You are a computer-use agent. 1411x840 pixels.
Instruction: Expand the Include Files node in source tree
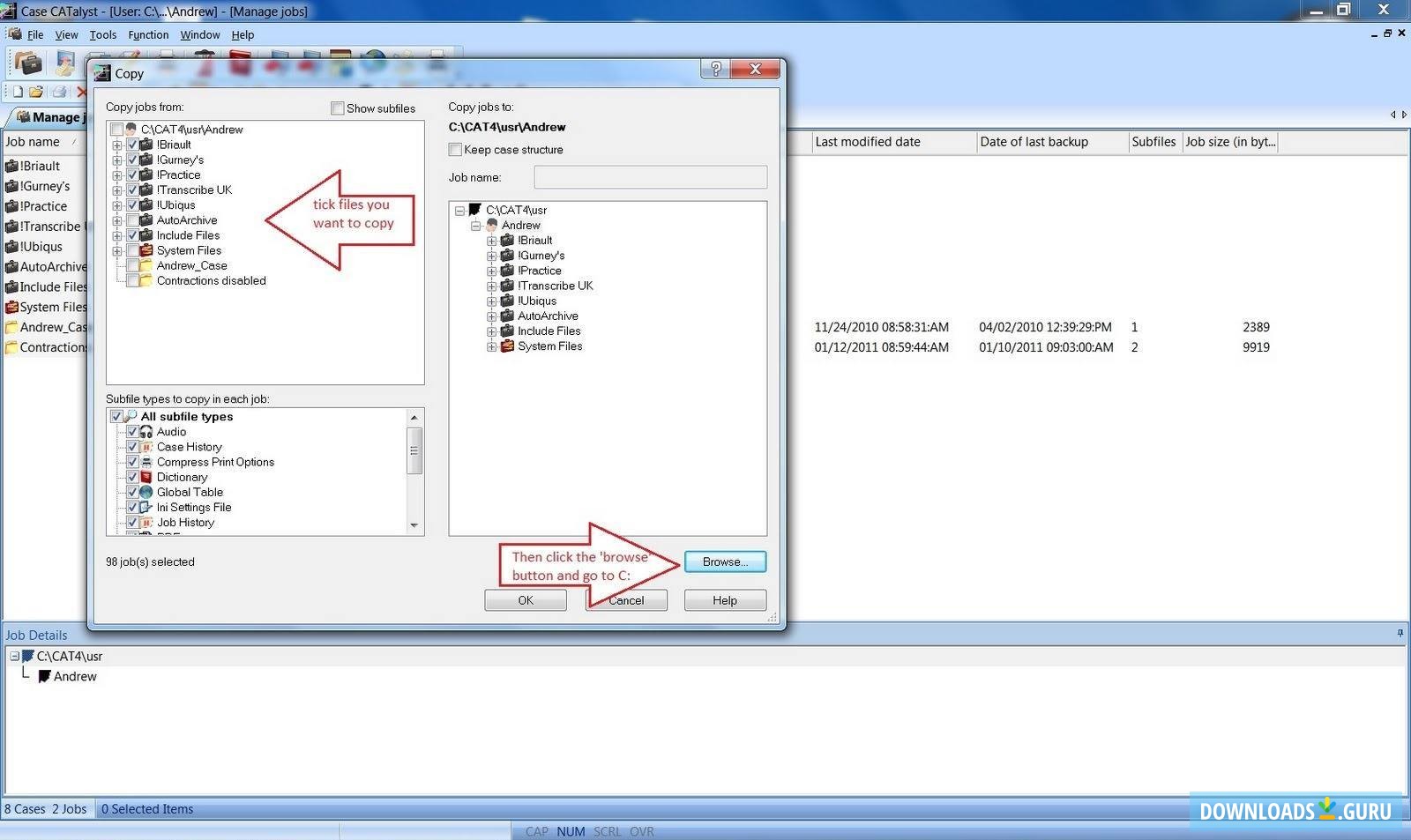[117, 236]
